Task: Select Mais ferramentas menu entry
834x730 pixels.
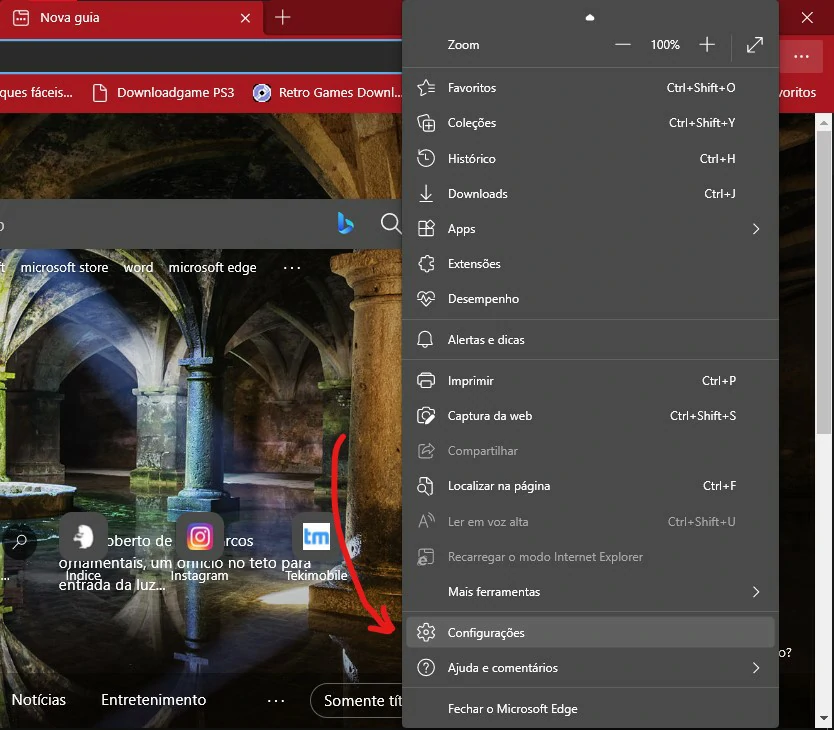Action: point(590,592)
